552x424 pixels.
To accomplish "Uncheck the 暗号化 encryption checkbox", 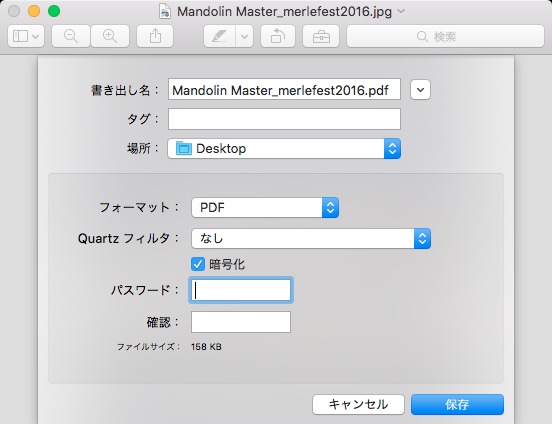I will point(198,264).
